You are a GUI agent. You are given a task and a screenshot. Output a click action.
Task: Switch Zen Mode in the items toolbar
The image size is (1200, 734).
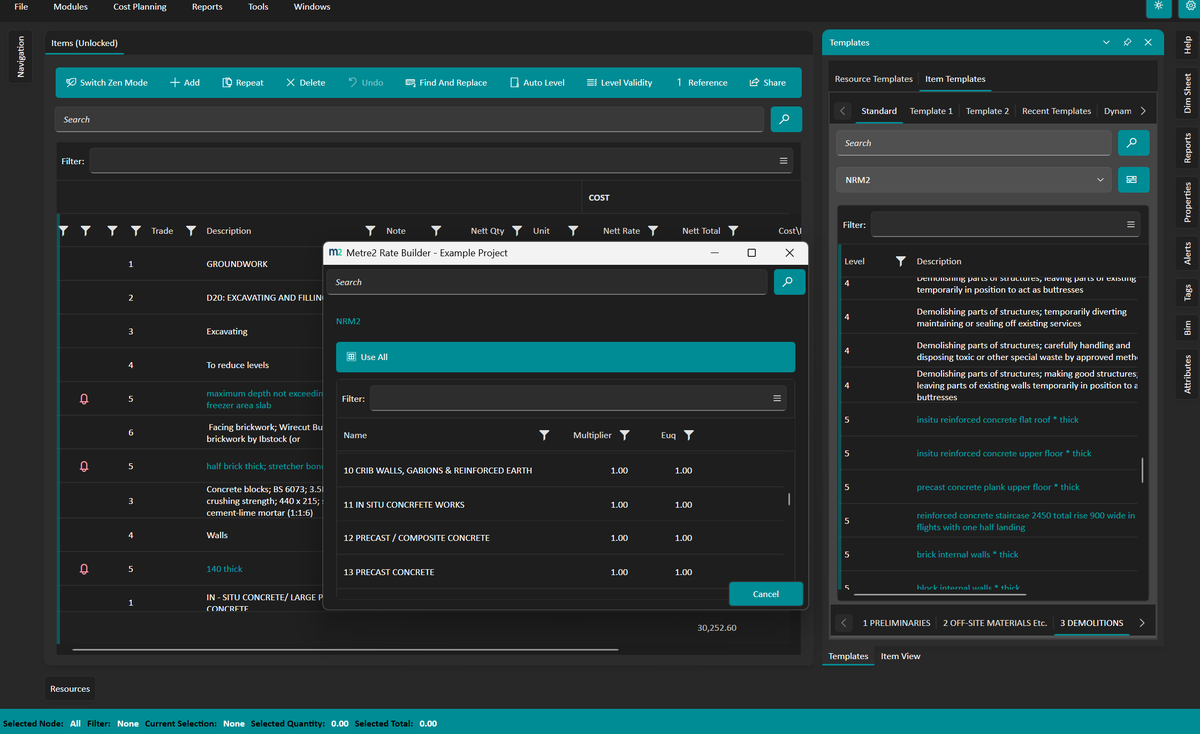point(107,83)
